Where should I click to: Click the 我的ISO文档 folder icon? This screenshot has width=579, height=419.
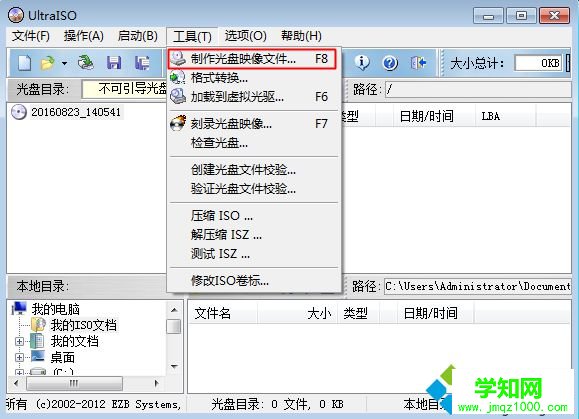click(x=38, y=324)
